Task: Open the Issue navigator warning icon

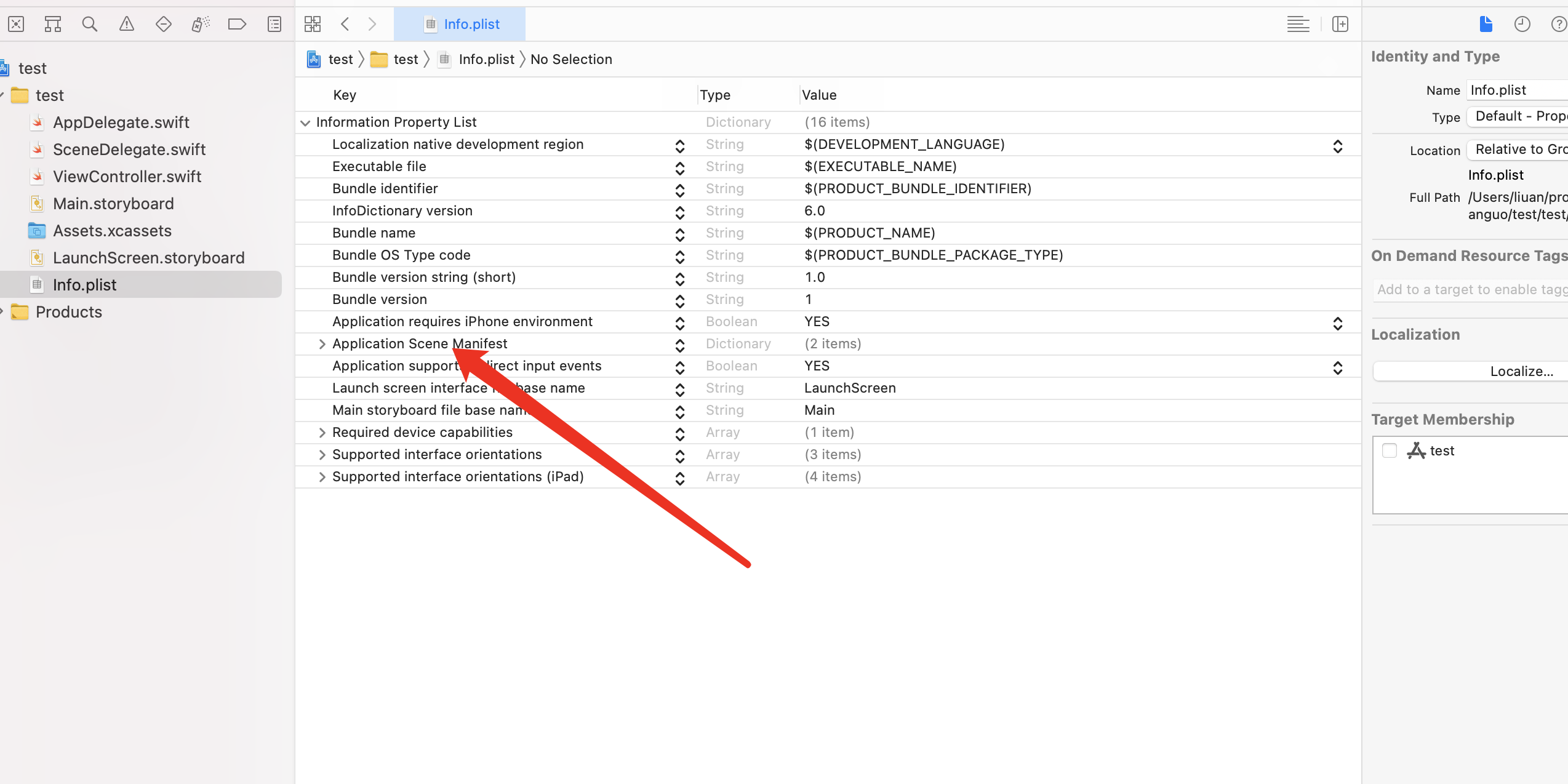Action: click(x=127, y=24)
